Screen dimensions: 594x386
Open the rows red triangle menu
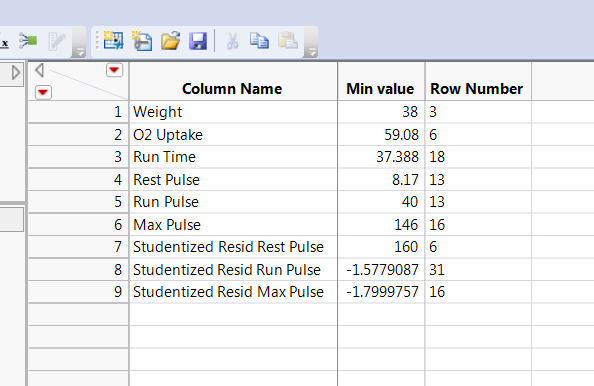[43, 92]
